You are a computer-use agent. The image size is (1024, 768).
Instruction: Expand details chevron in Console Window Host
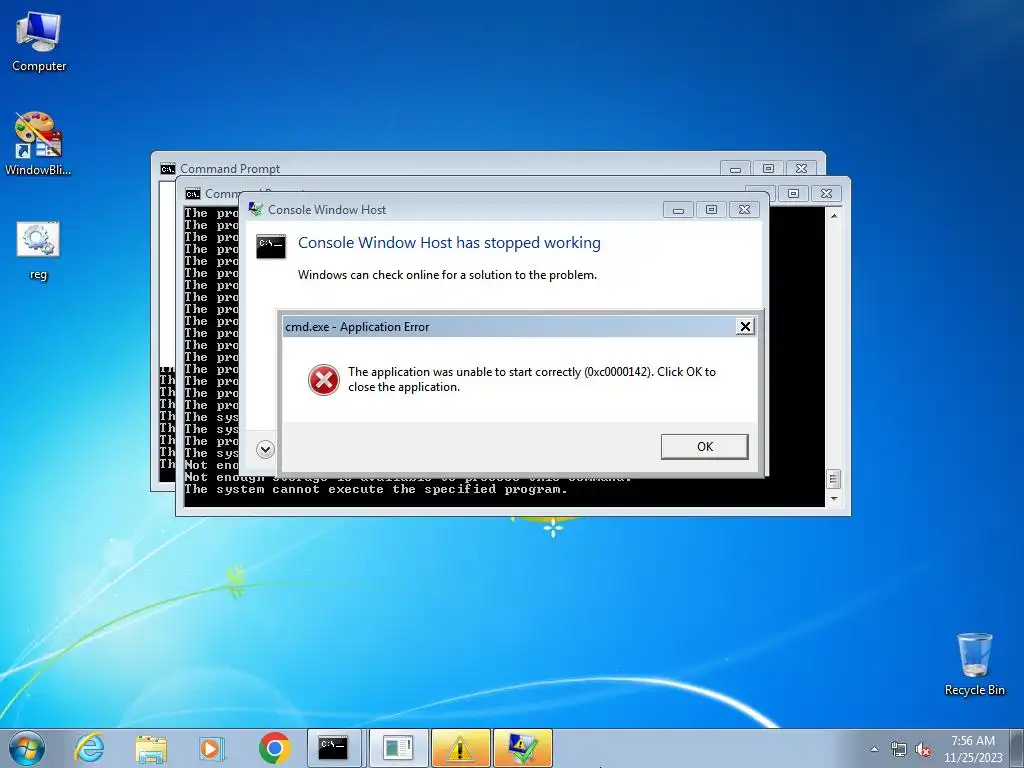click(265, 449)
